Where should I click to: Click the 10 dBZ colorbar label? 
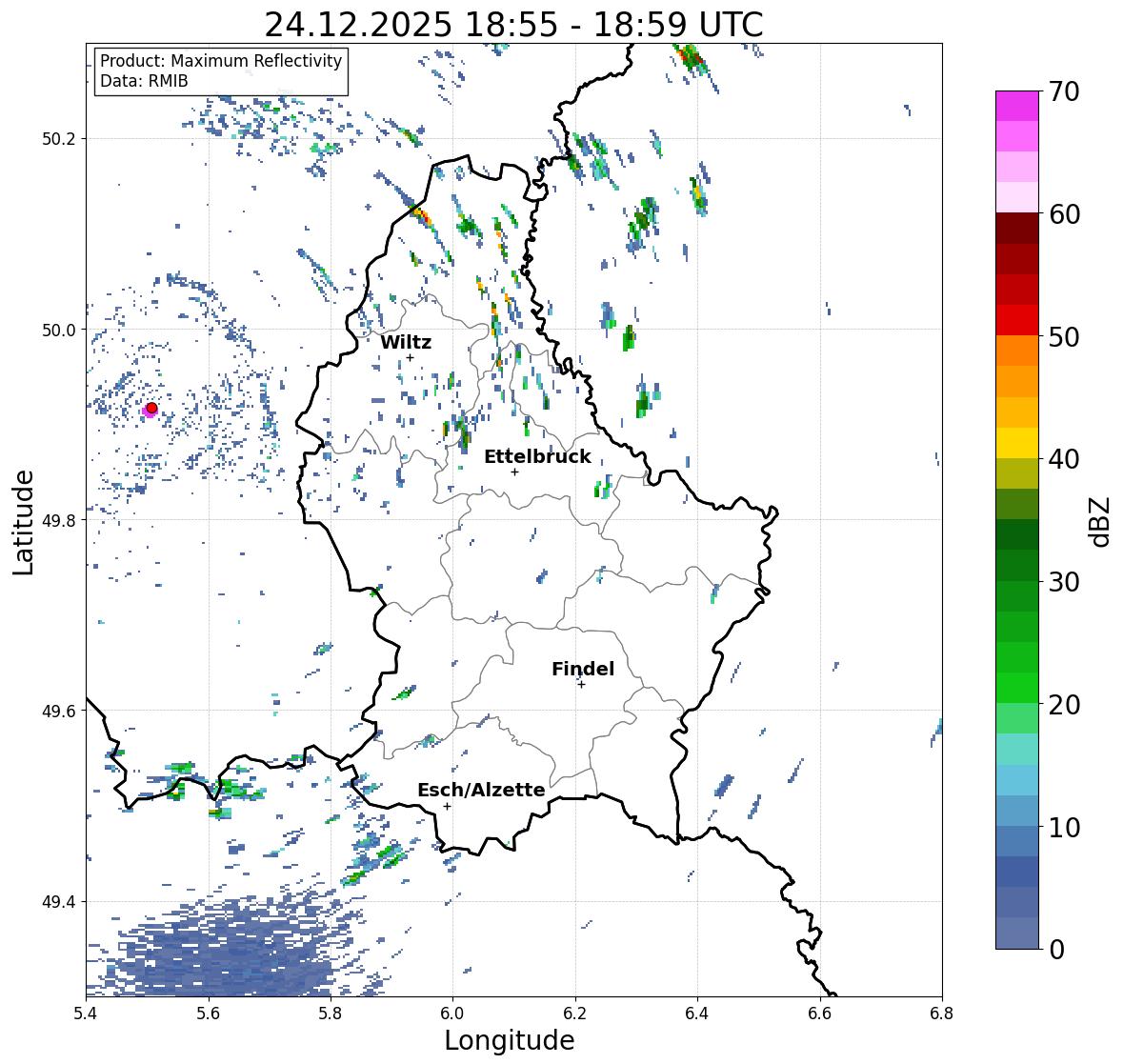pyautogui.click(x=1064, y=827)
